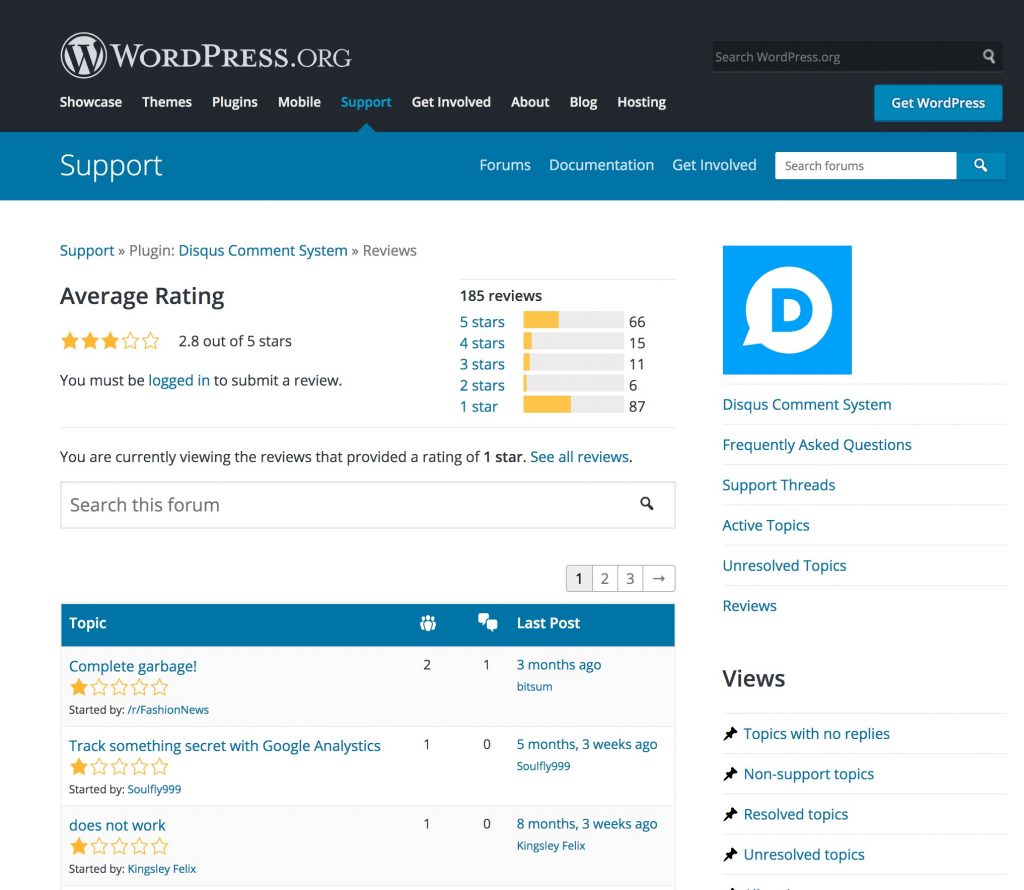Open Track something secret with Google Analystics
1024x890 pixels.
[x=225, y=746]
